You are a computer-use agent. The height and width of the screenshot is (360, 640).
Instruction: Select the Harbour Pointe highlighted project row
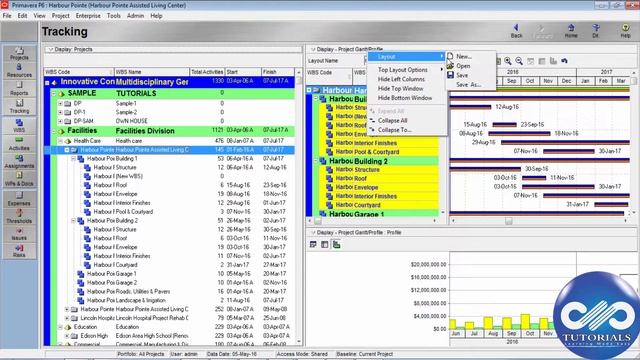click(169, 150)
